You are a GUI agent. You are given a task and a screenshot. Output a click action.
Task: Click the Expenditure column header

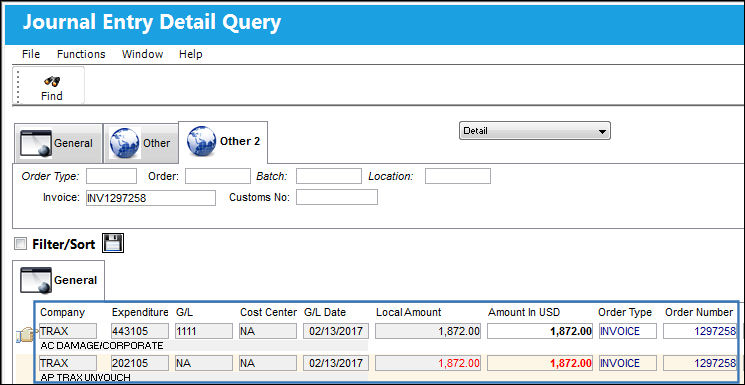[x=140, y=312]
